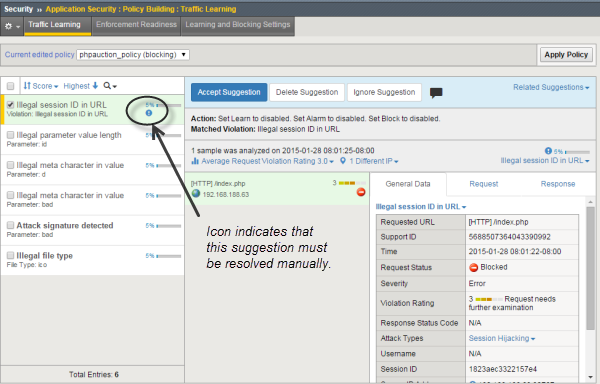Click the Session ID value 1823aec3322157e4
The height and width of the screenshot is (384, 600).
503,369
